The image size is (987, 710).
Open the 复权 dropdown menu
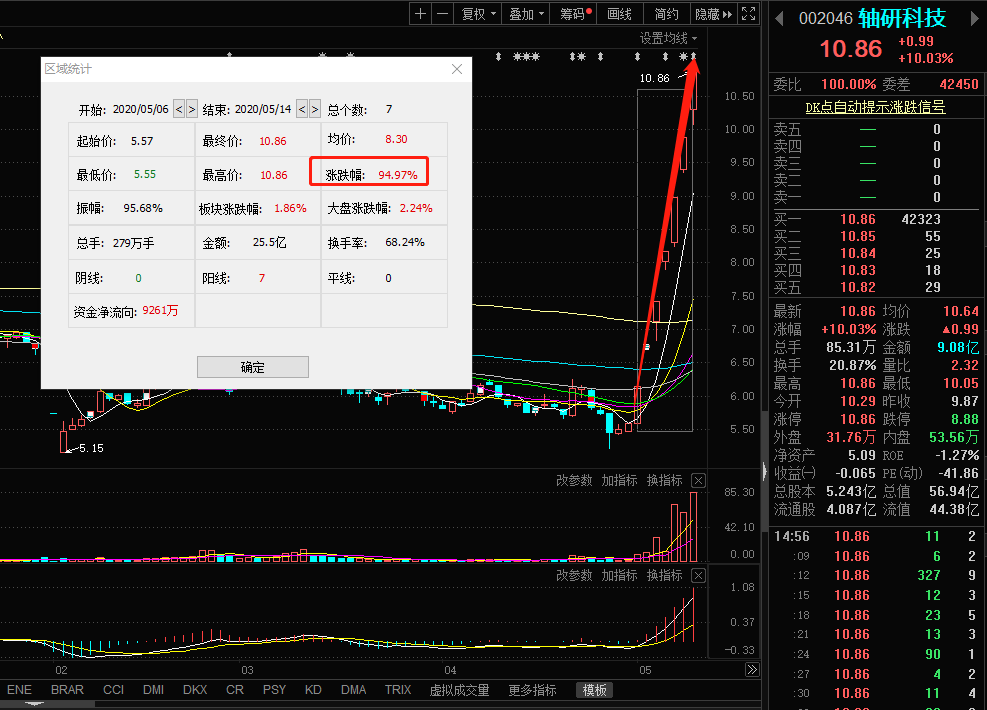coord(477,14)
